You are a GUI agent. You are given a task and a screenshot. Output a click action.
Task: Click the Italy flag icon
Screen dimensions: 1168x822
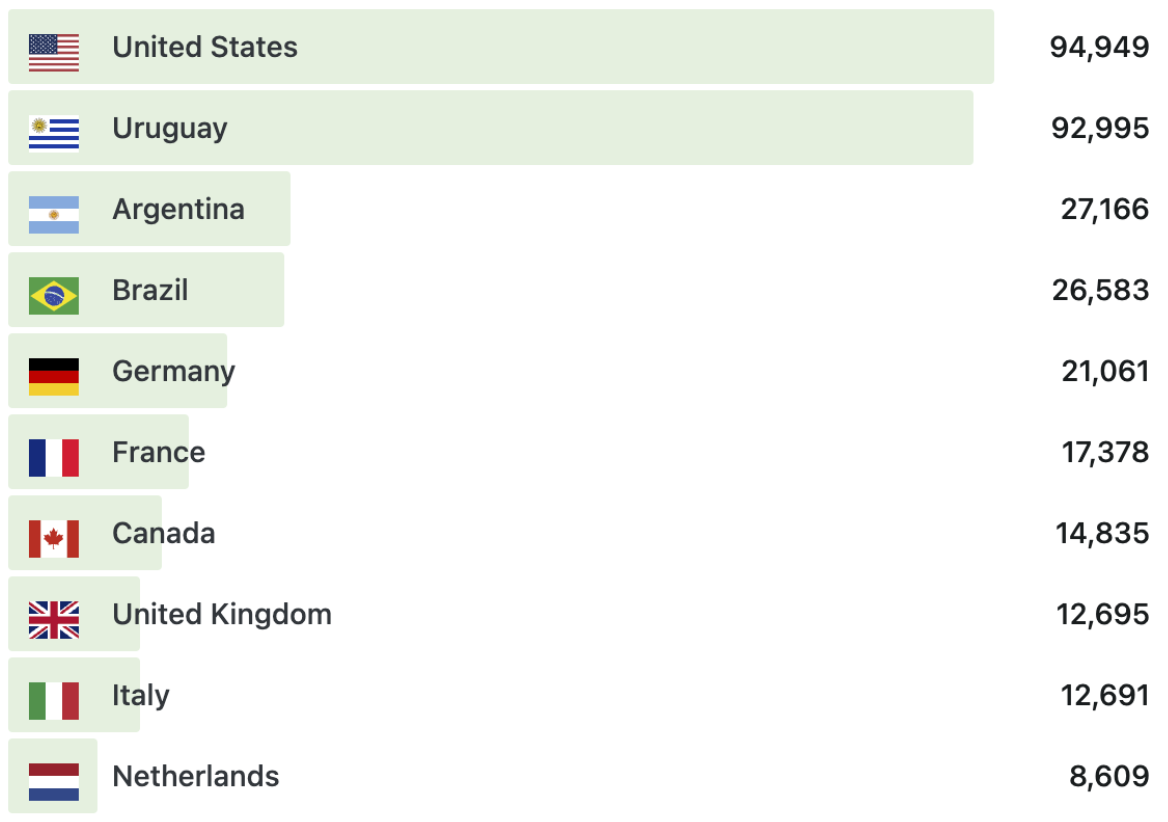coord(54,701)
